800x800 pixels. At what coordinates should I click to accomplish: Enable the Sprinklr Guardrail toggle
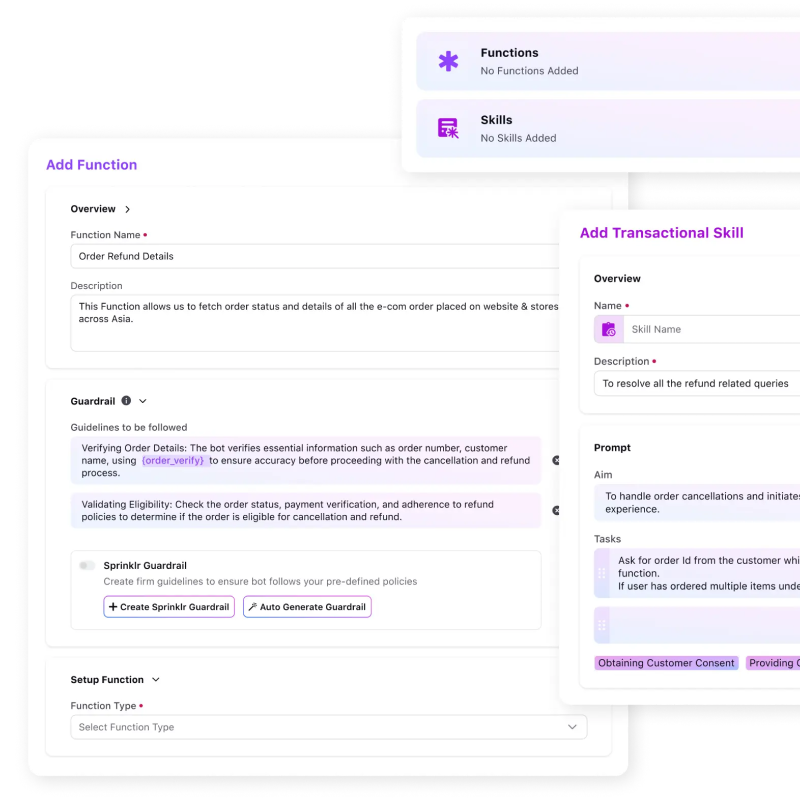pyautogui.click(x=88, y=565)
